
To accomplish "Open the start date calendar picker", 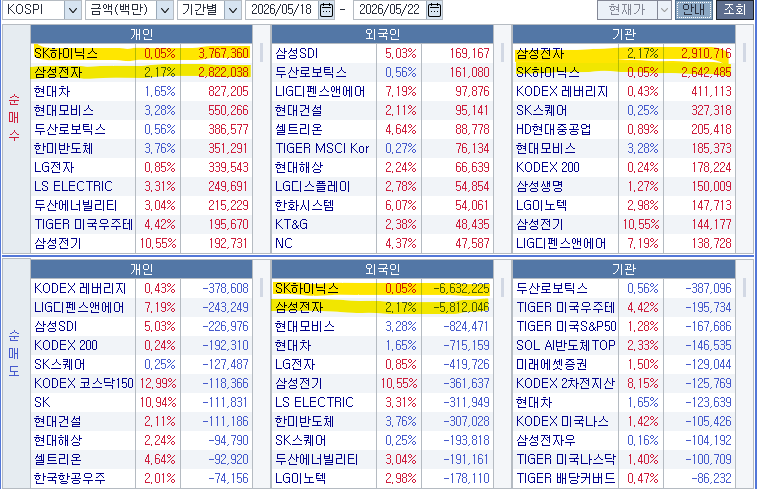I will point(327,10).
